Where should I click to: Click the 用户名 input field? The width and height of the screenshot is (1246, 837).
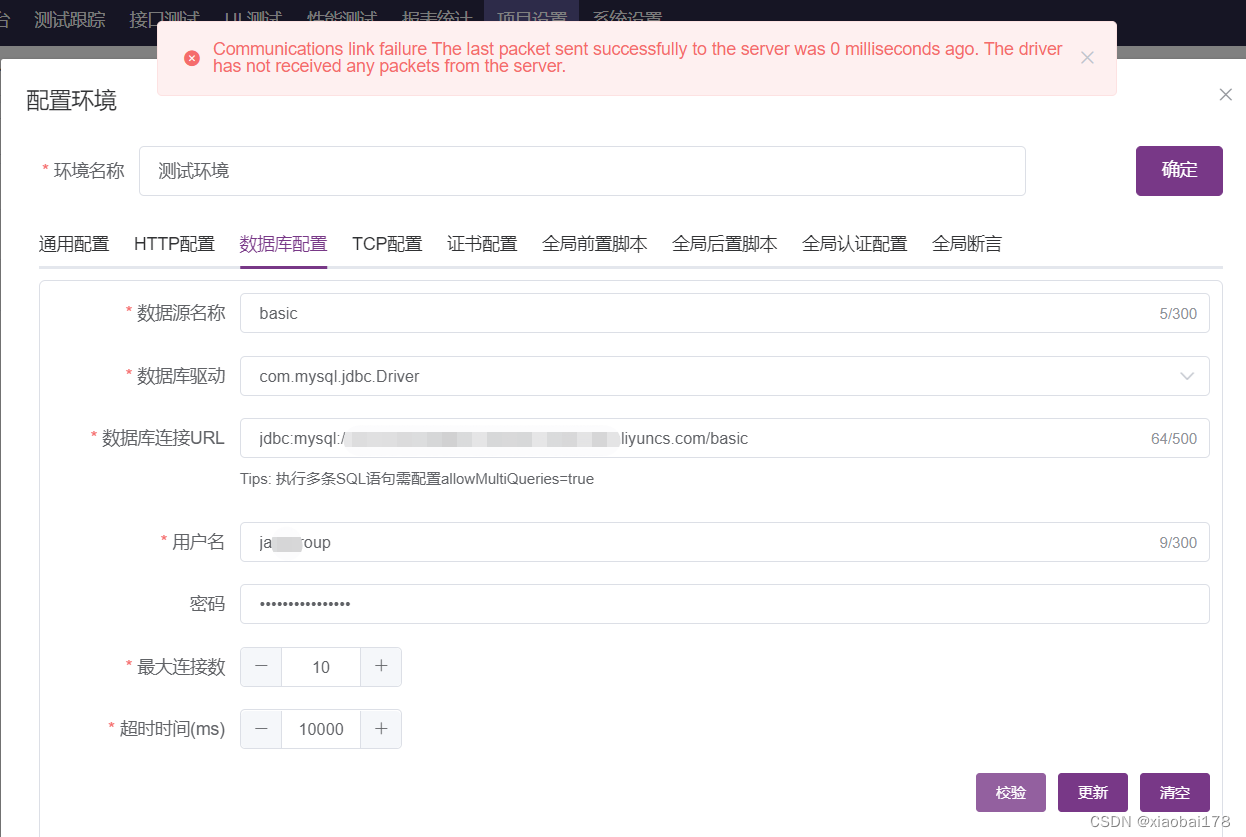click(725, 542)
